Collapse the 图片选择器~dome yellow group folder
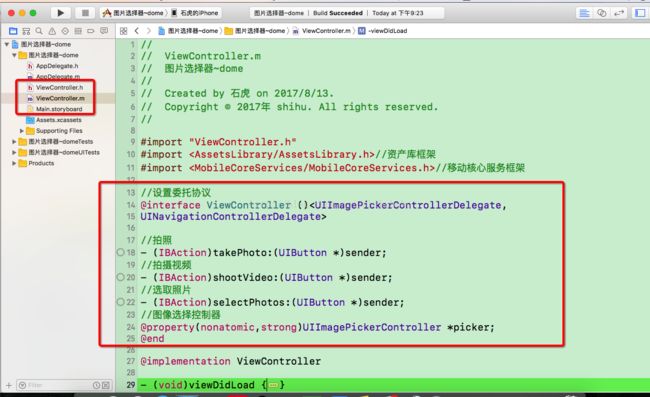The width and height of the screenshot is (650, 397). pos(14,55)
